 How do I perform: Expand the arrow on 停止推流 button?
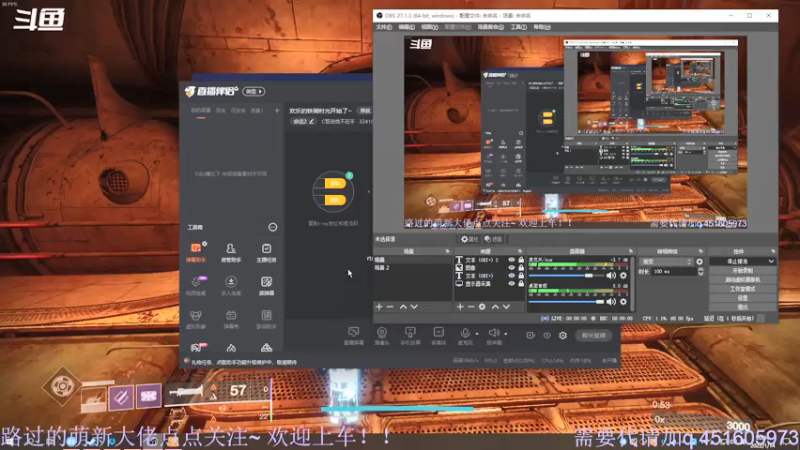[x=771, y=261]
